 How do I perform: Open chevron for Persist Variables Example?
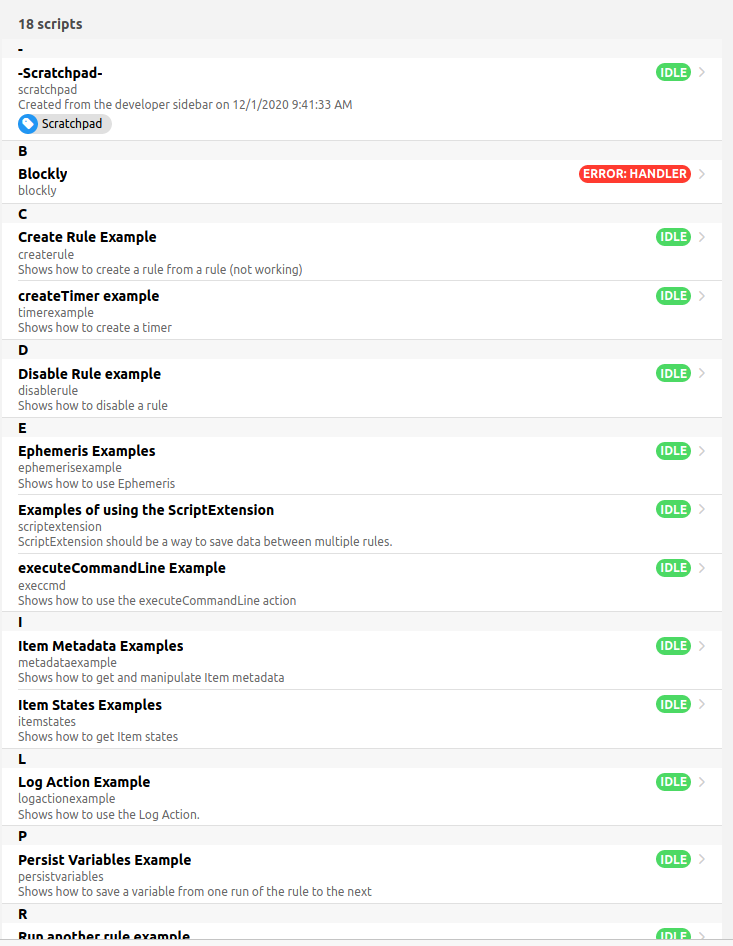click(703, 860)
